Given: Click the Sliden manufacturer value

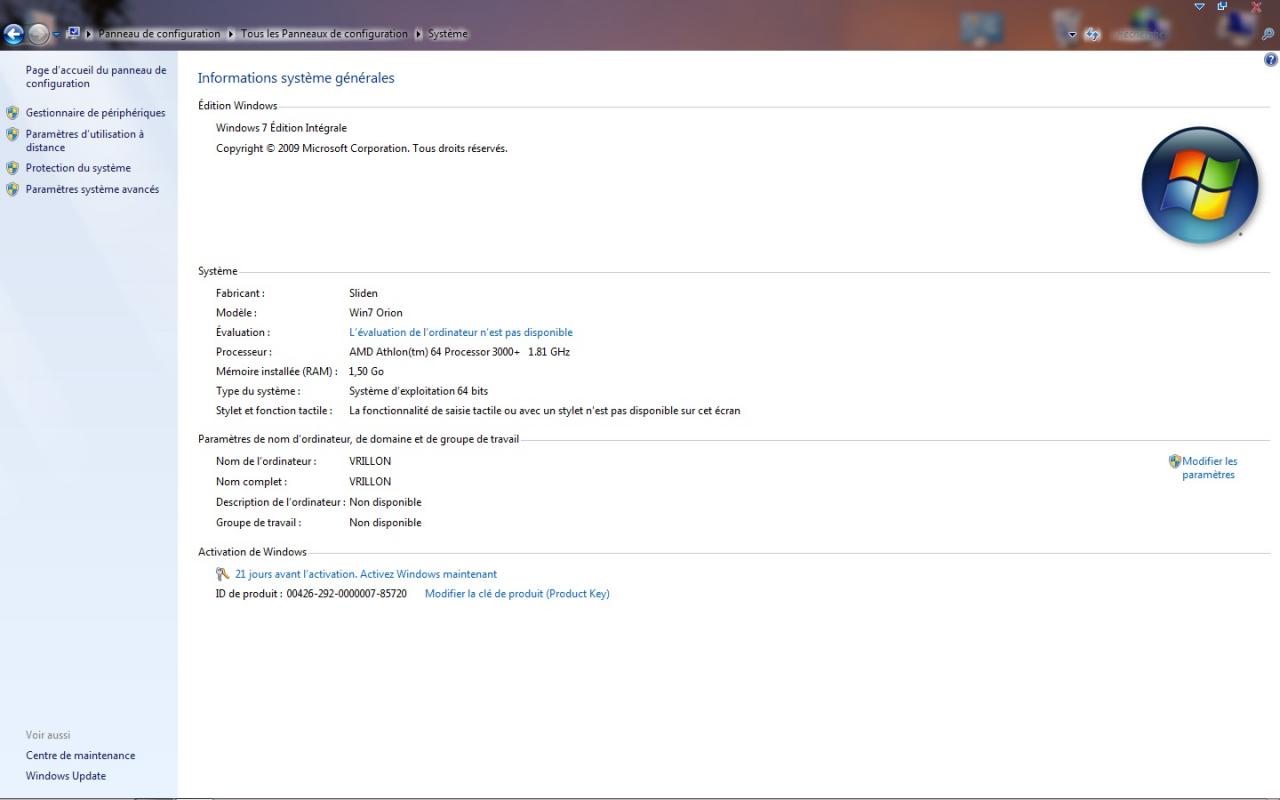Looking at the screenshot, I should pos(363,293).
